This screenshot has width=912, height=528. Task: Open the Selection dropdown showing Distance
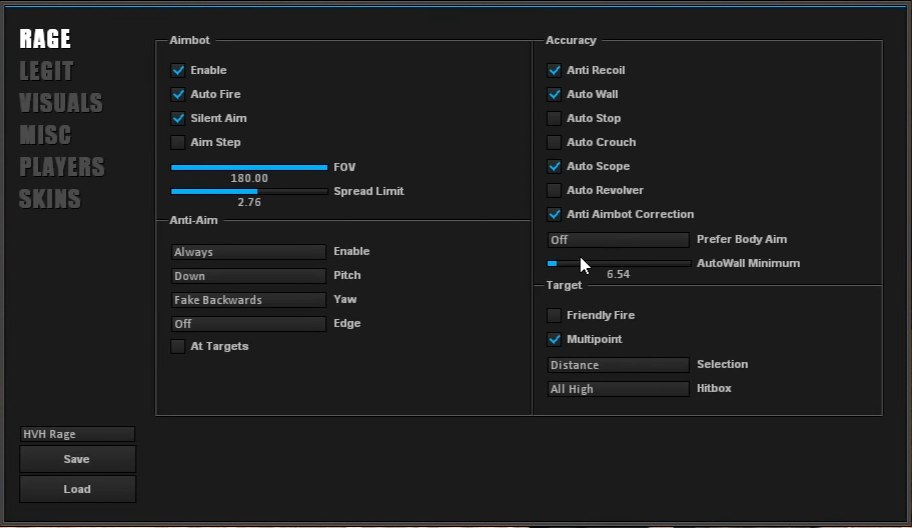point(618,365)
